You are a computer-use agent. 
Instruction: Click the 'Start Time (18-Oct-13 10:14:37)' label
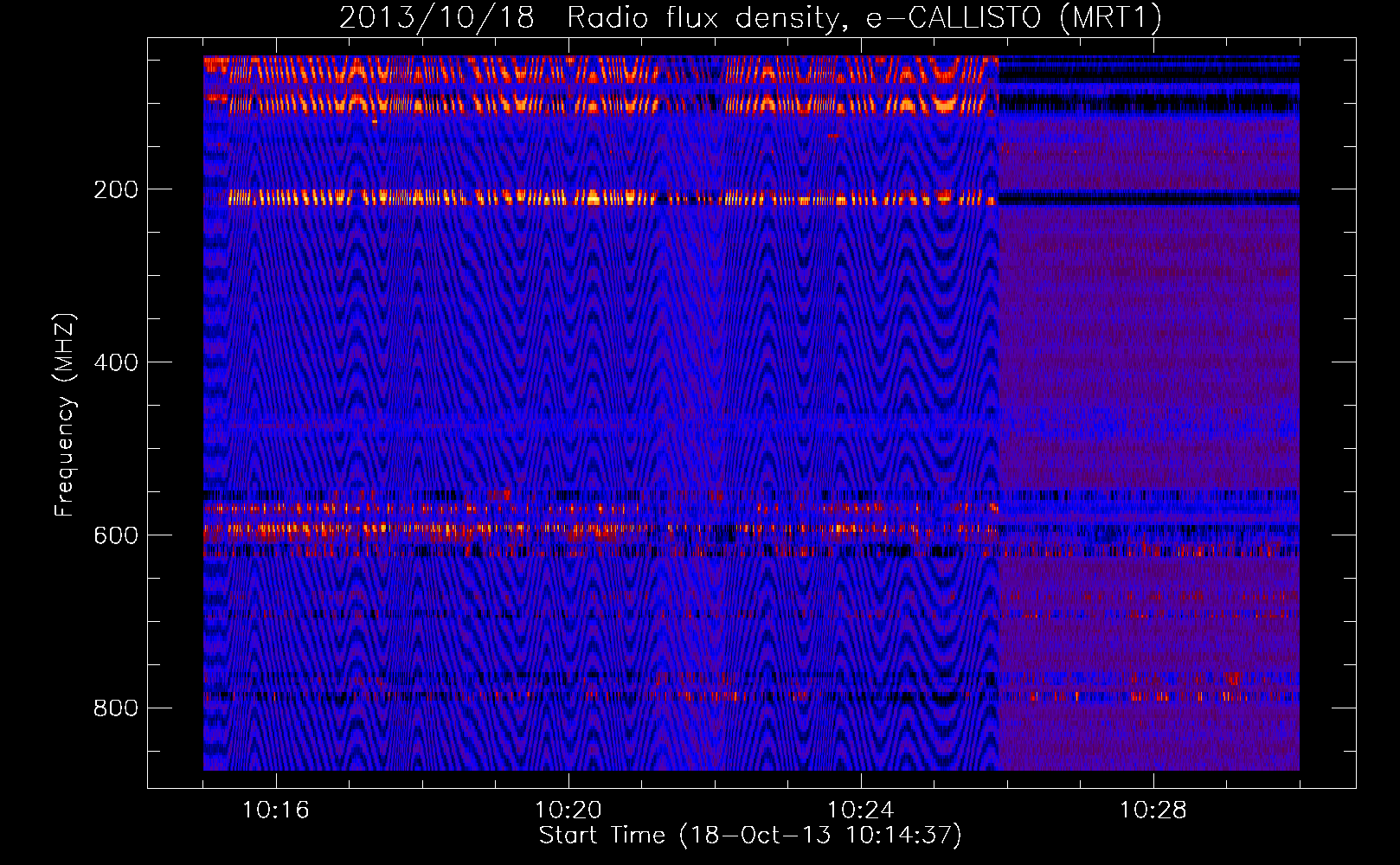750,836
